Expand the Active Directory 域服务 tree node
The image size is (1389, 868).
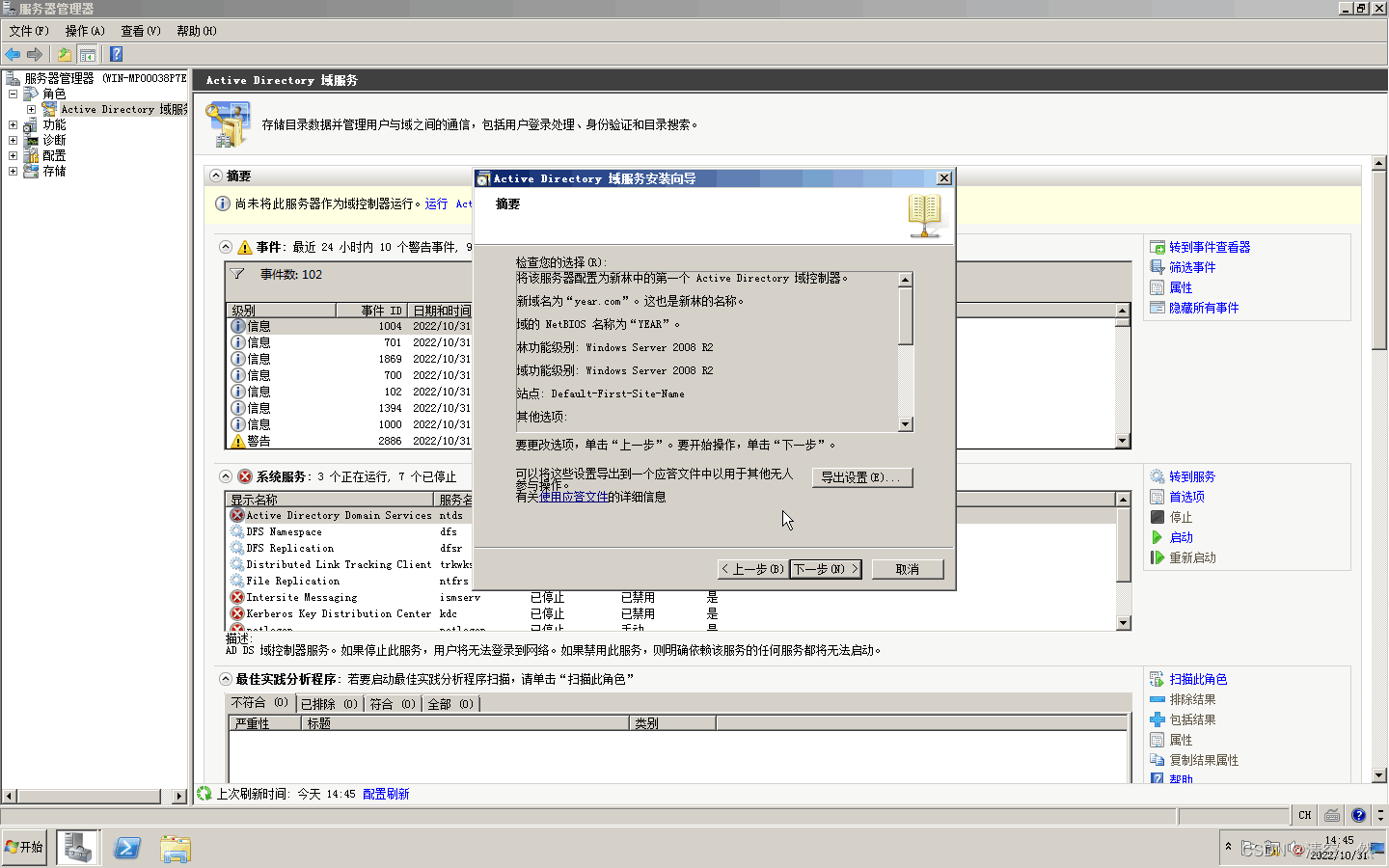tap(31, 110)
